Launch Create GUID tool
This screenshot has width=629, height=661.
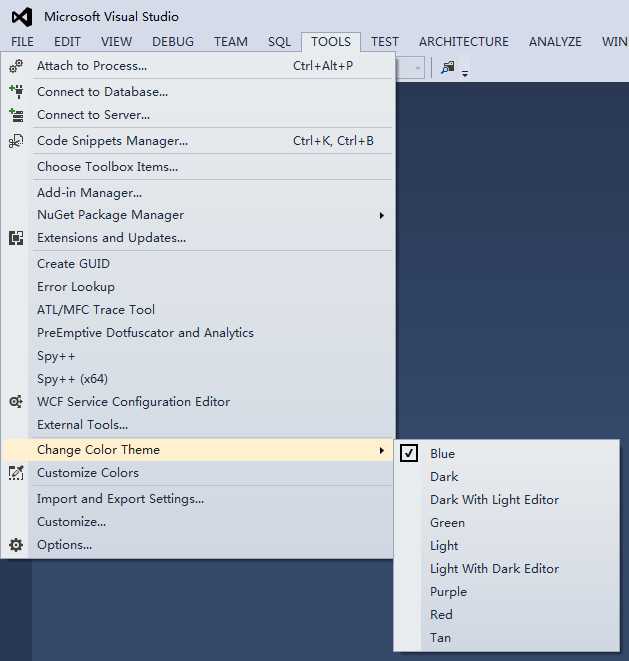click(x=198, y=264)
